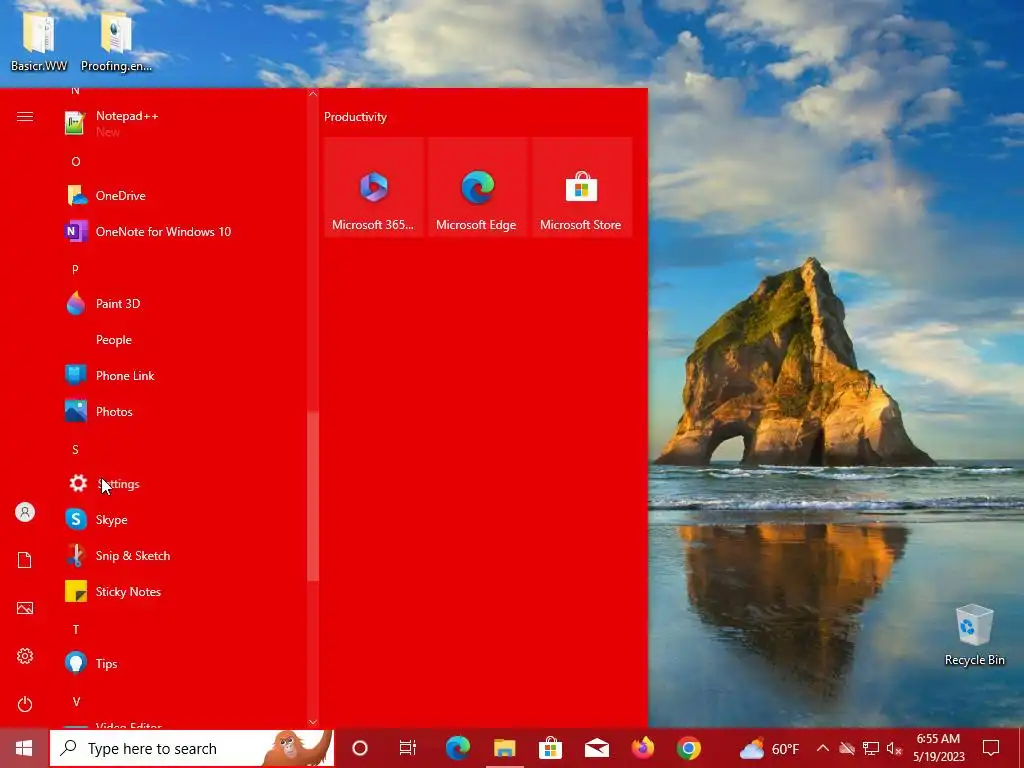Image resolution: width=1024 pixels, height=768 pixels.
Task: Click the taskbar search box
Action: 192,748
